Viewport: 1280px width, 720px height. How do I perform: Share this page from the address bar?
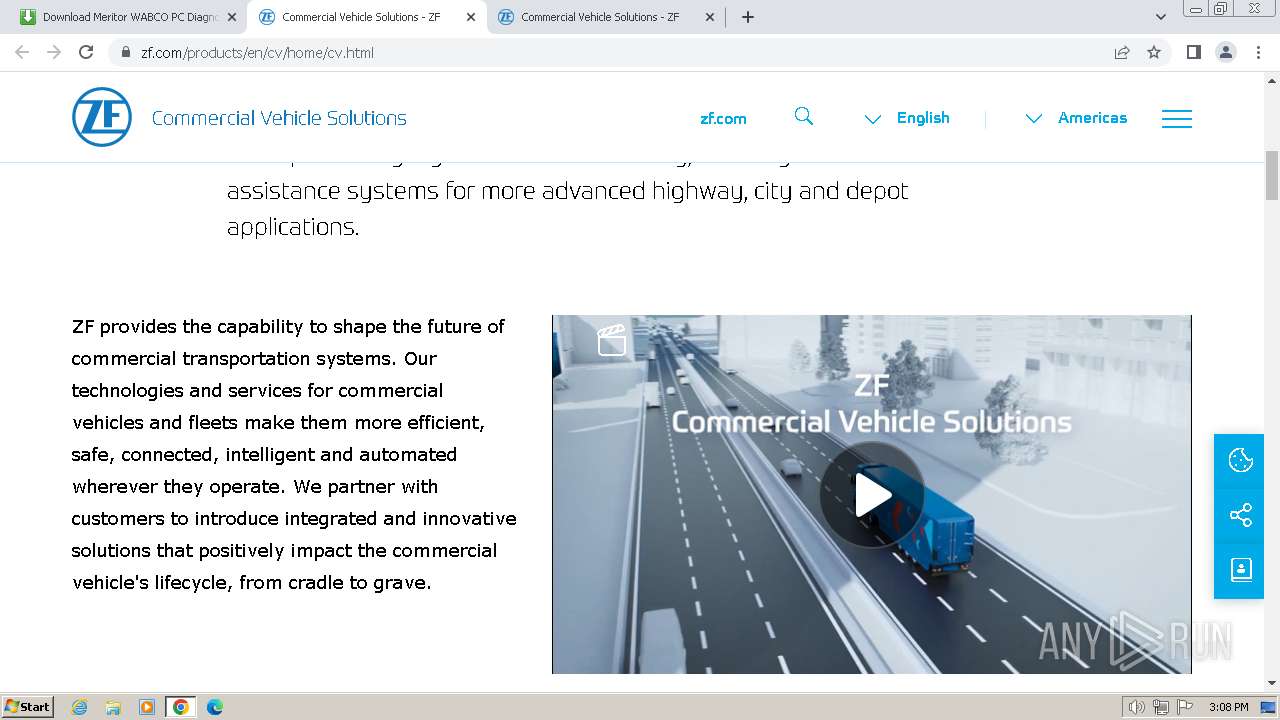tap(1122, 52)
